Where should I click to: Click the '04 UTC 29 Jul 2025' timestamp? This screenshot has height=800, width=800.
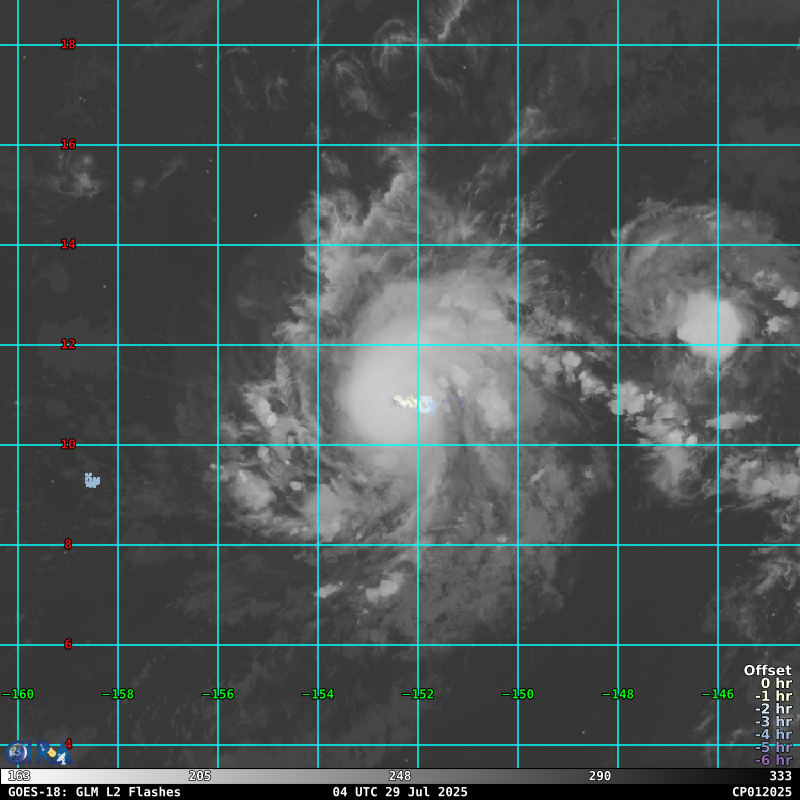[x=400, y=792]
